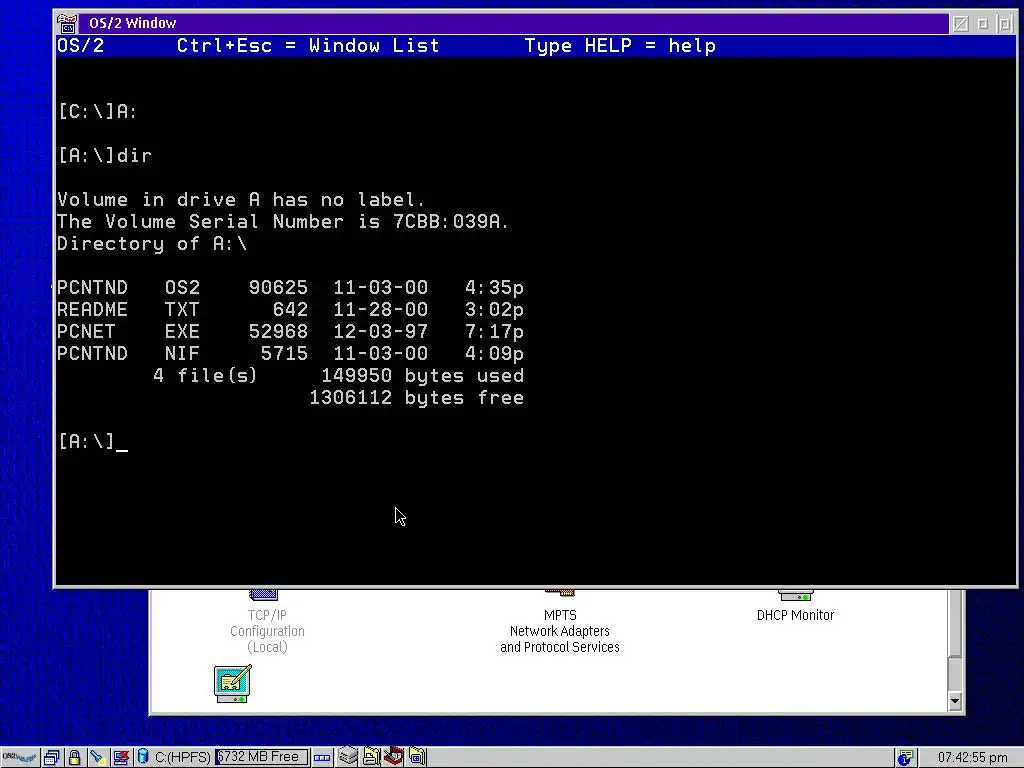Click the flashlight find objects icon

coord(97,758)
